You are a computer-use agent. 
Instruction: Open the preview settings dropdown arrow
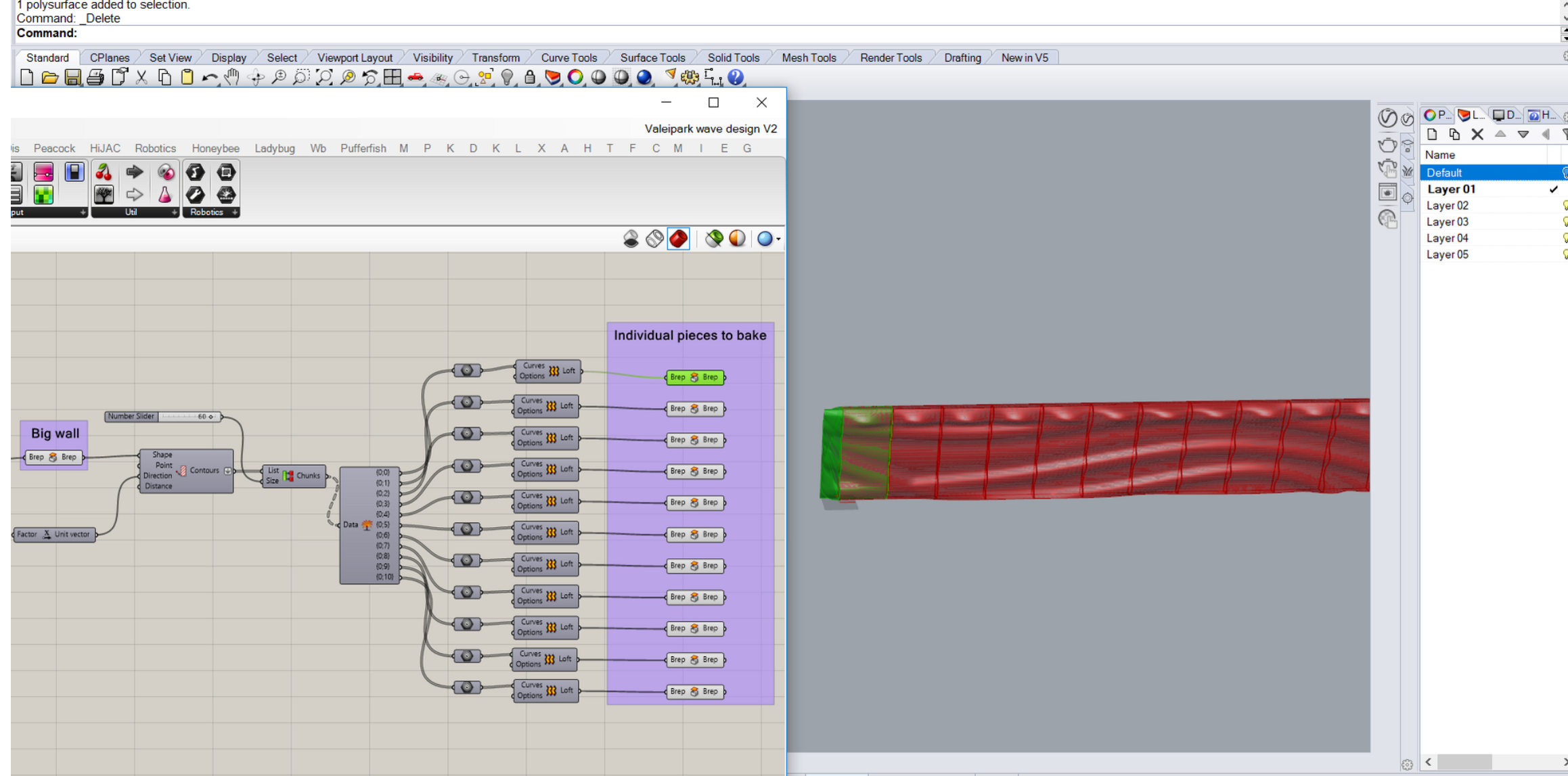(778, 240)
